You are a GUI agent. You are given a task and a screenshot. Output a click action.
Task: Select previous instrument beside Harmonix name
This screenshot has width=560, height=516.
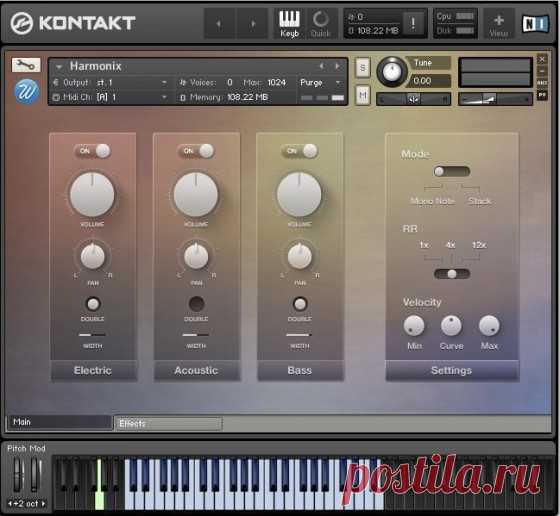tap(322, 66)
